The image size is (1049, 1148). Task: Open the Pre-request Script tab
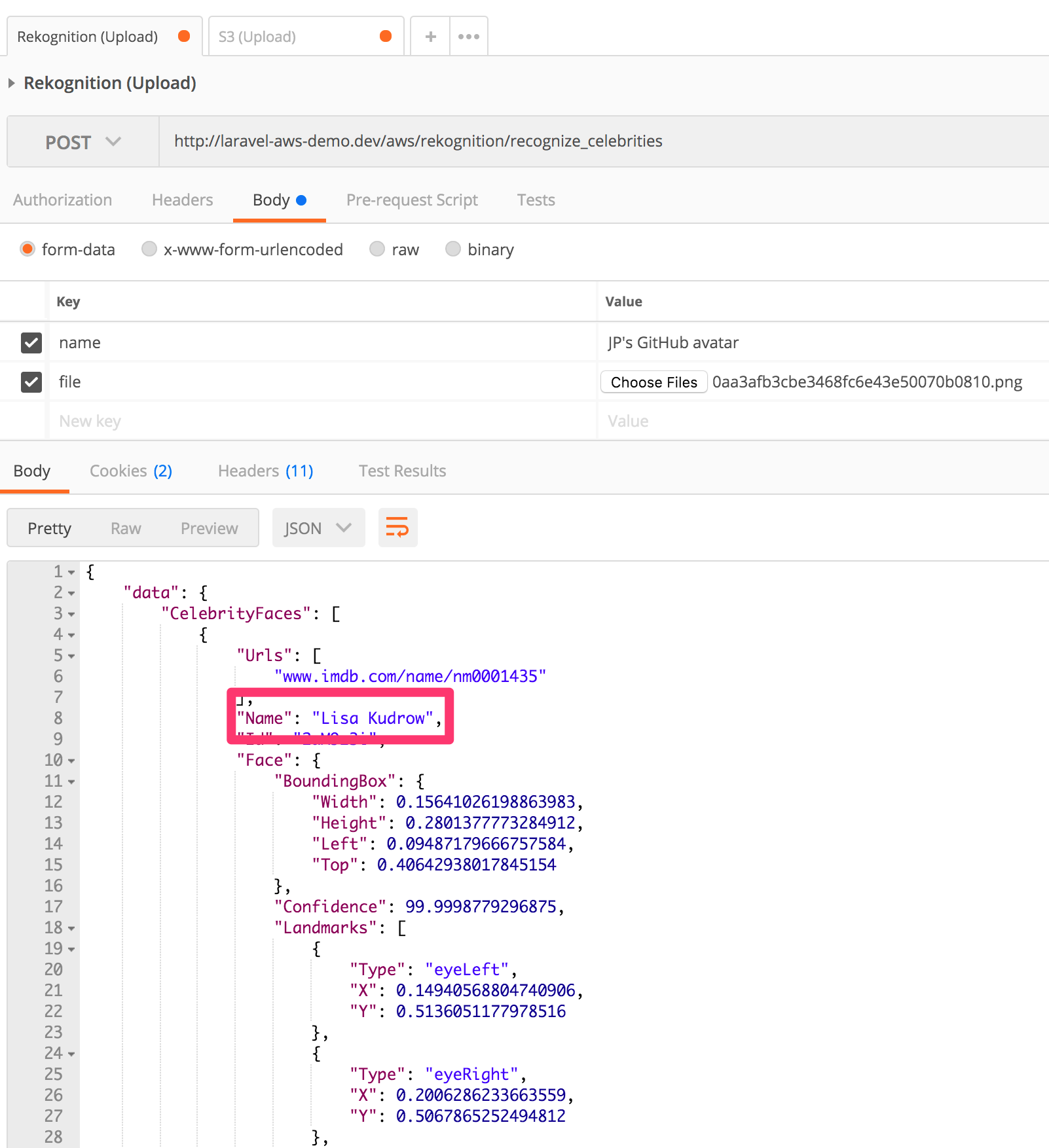click(x=412, y=200)
